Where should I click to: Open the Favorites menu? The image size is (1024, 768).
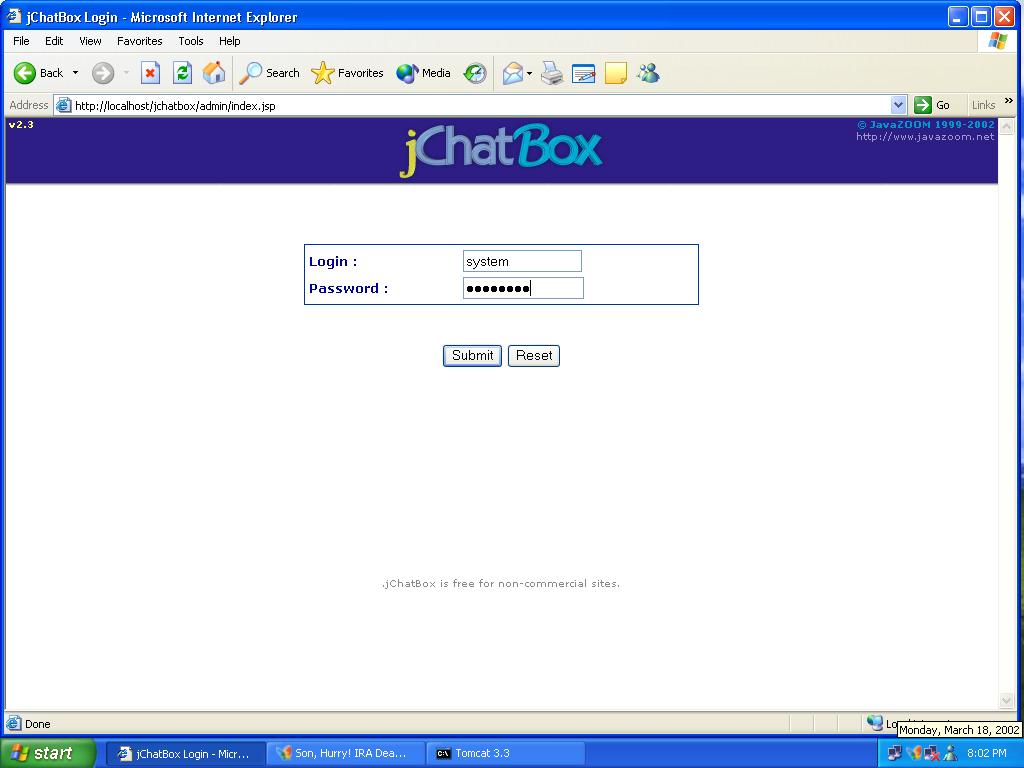[140, 41]
